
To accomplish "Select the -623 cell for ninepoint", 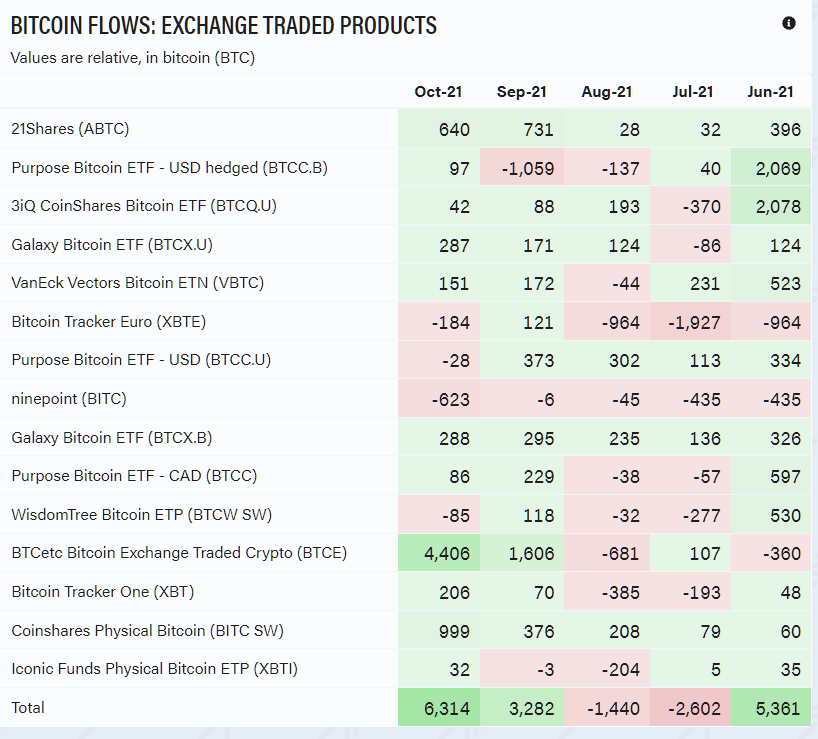I will pyautogui.click(x=439, y=399).
